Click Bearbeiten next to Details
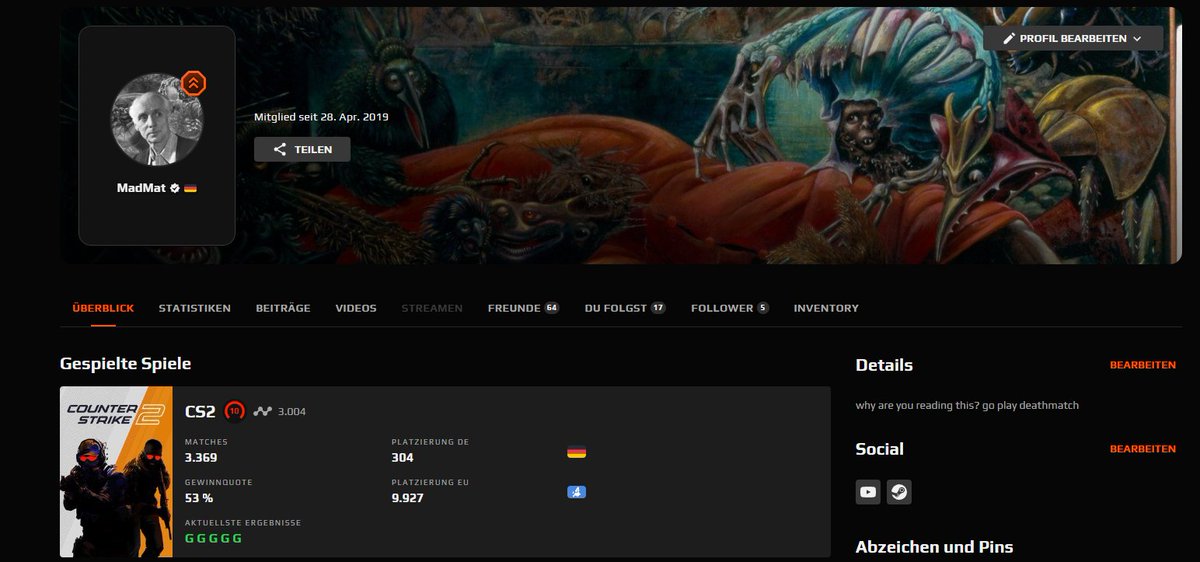Viewport: 1200px width, 562px height. coord(1143,365)
